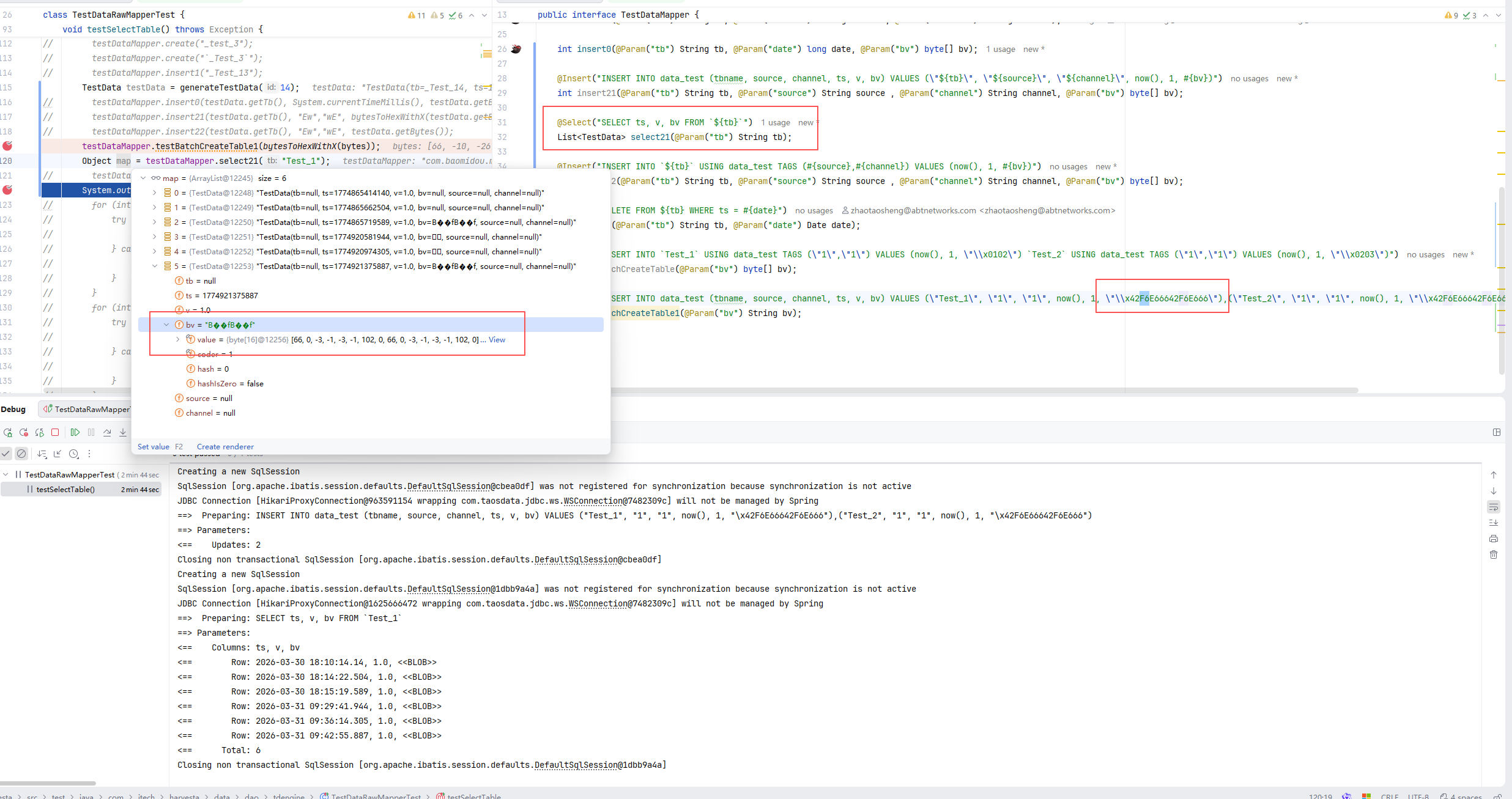The image size is (1512, 799).
Task: Click the Step Over icon
Action: pos(107,432)
